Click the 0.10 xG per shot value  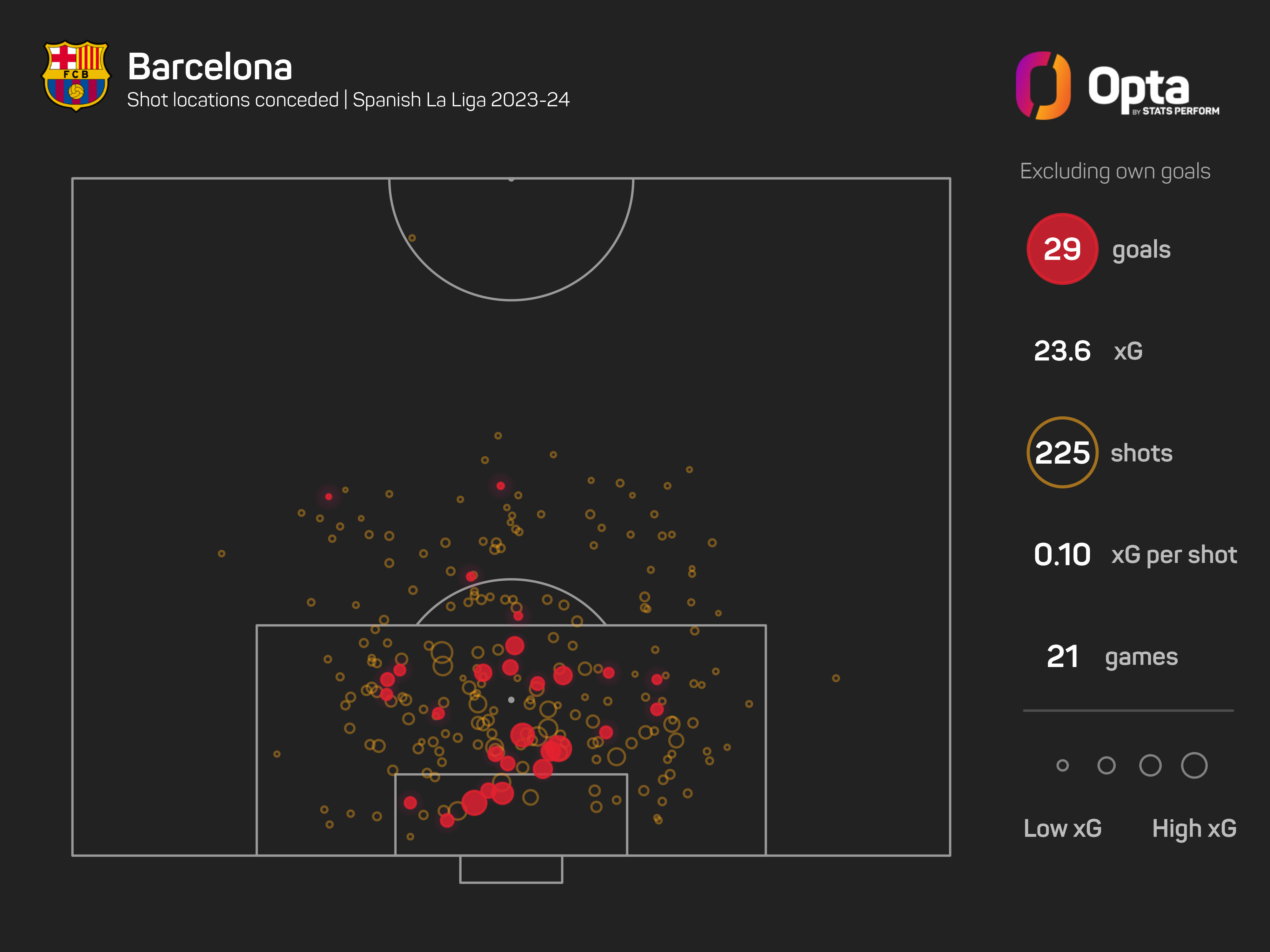click(x=1062, y=555)
